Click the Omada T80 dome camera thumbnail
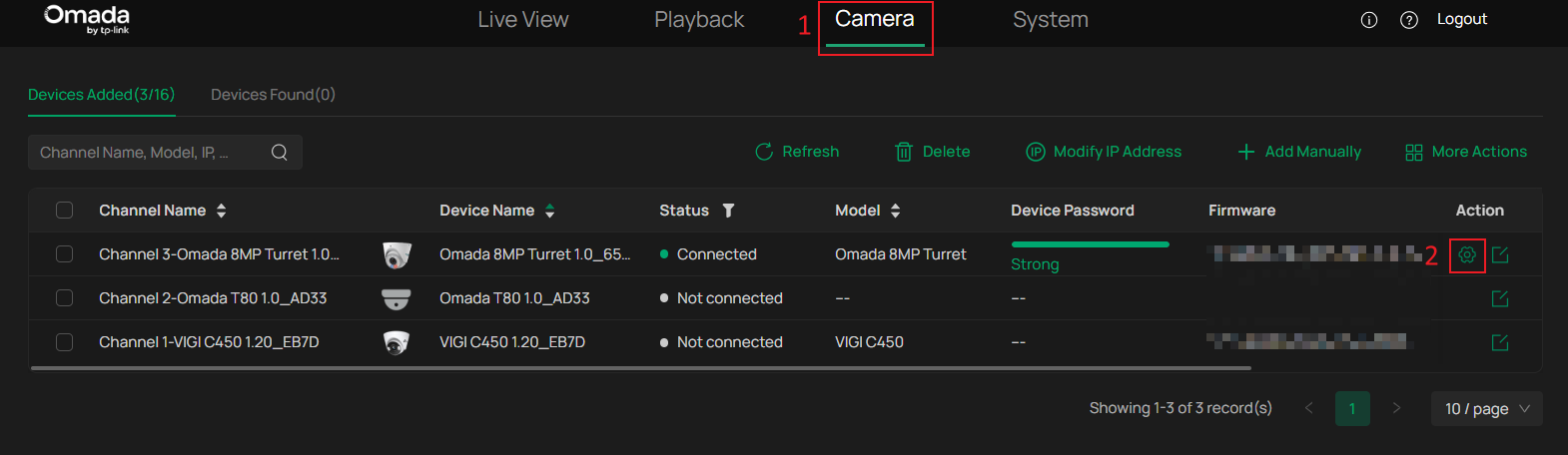Image resolution: width=1568 pixels, height=455 pixels. coord(396,298)
